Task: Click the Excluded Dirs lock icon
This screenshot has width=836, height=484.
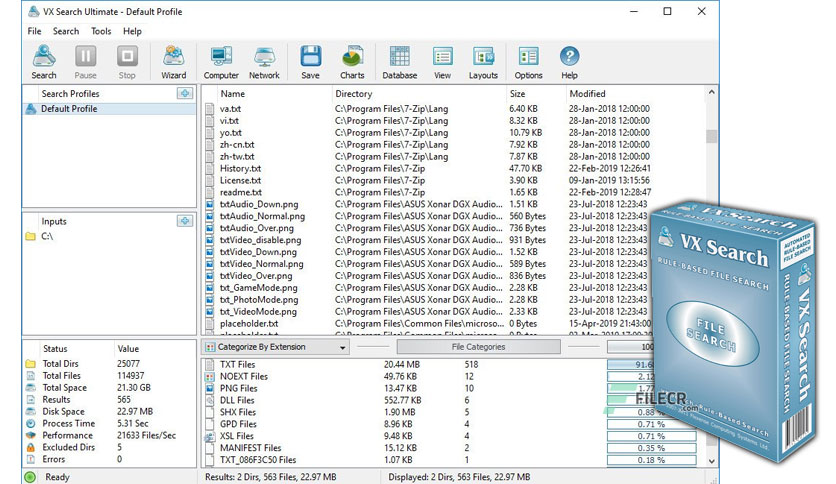Action: coord(30,447)
